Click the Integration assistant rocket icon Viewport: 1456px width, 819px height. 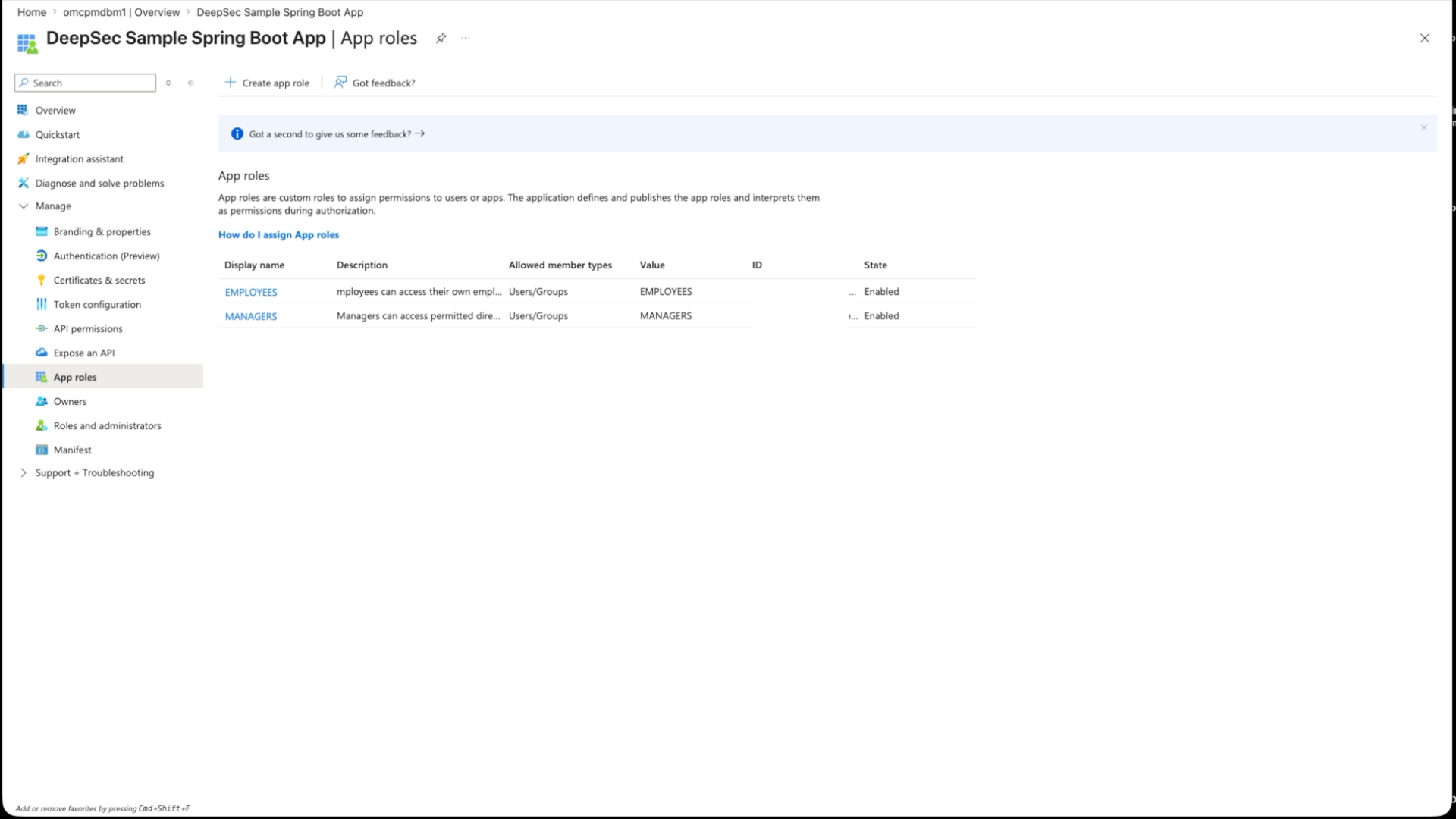coord(23,158)
